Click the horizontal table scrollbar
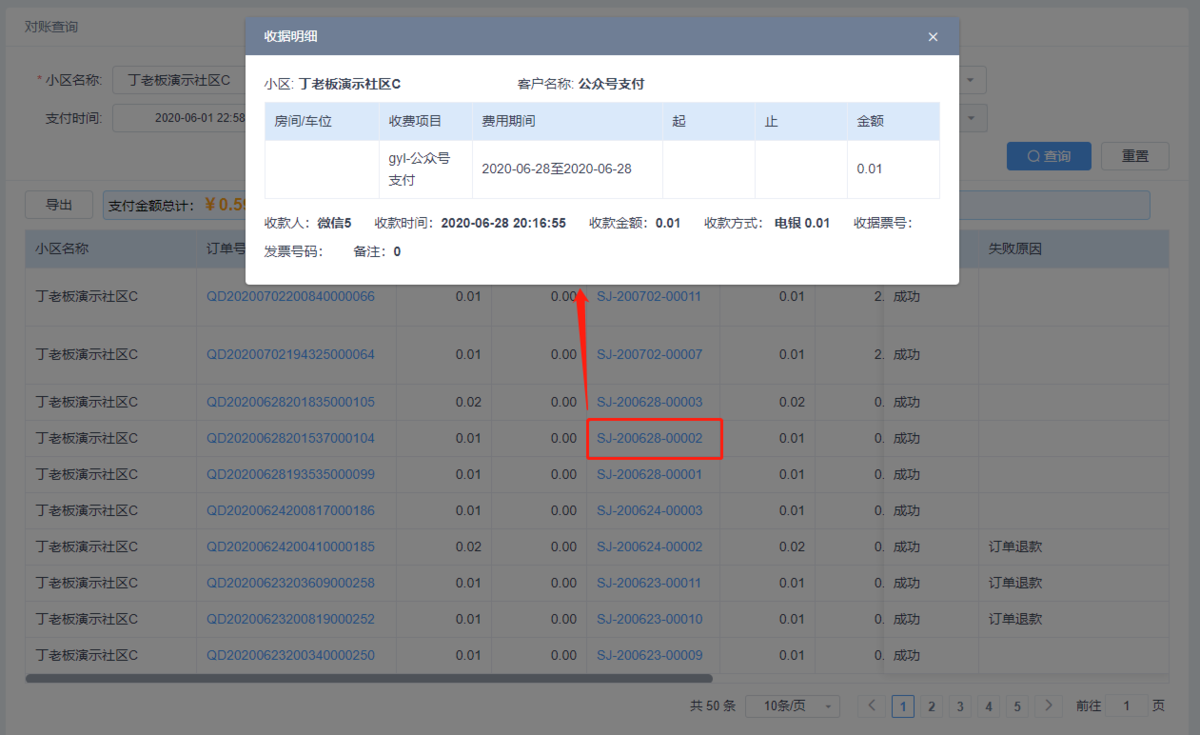The height and width of the screenshot is (735, 1200). pyautogui.click(x=369, y=678)
